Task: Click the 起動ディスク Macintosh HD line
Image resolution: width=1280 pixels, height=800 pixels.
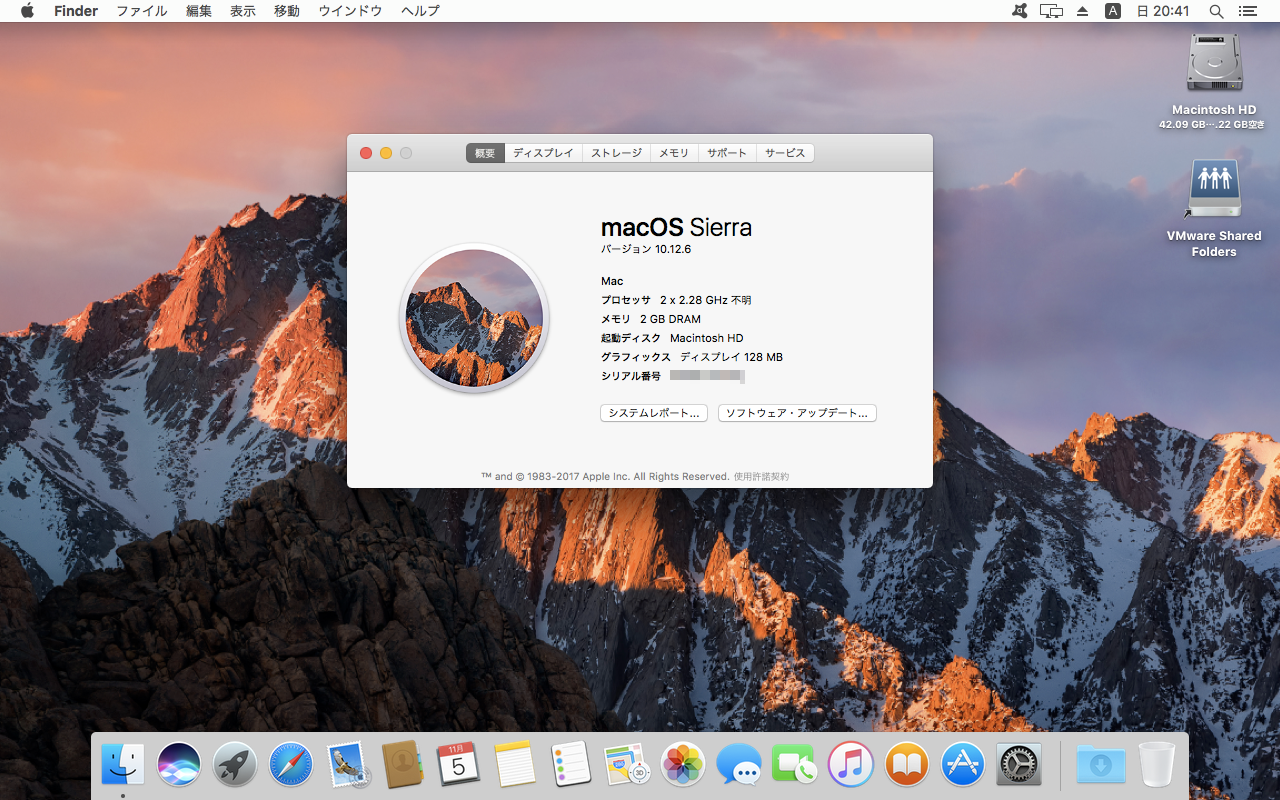Action: point(672,338)
